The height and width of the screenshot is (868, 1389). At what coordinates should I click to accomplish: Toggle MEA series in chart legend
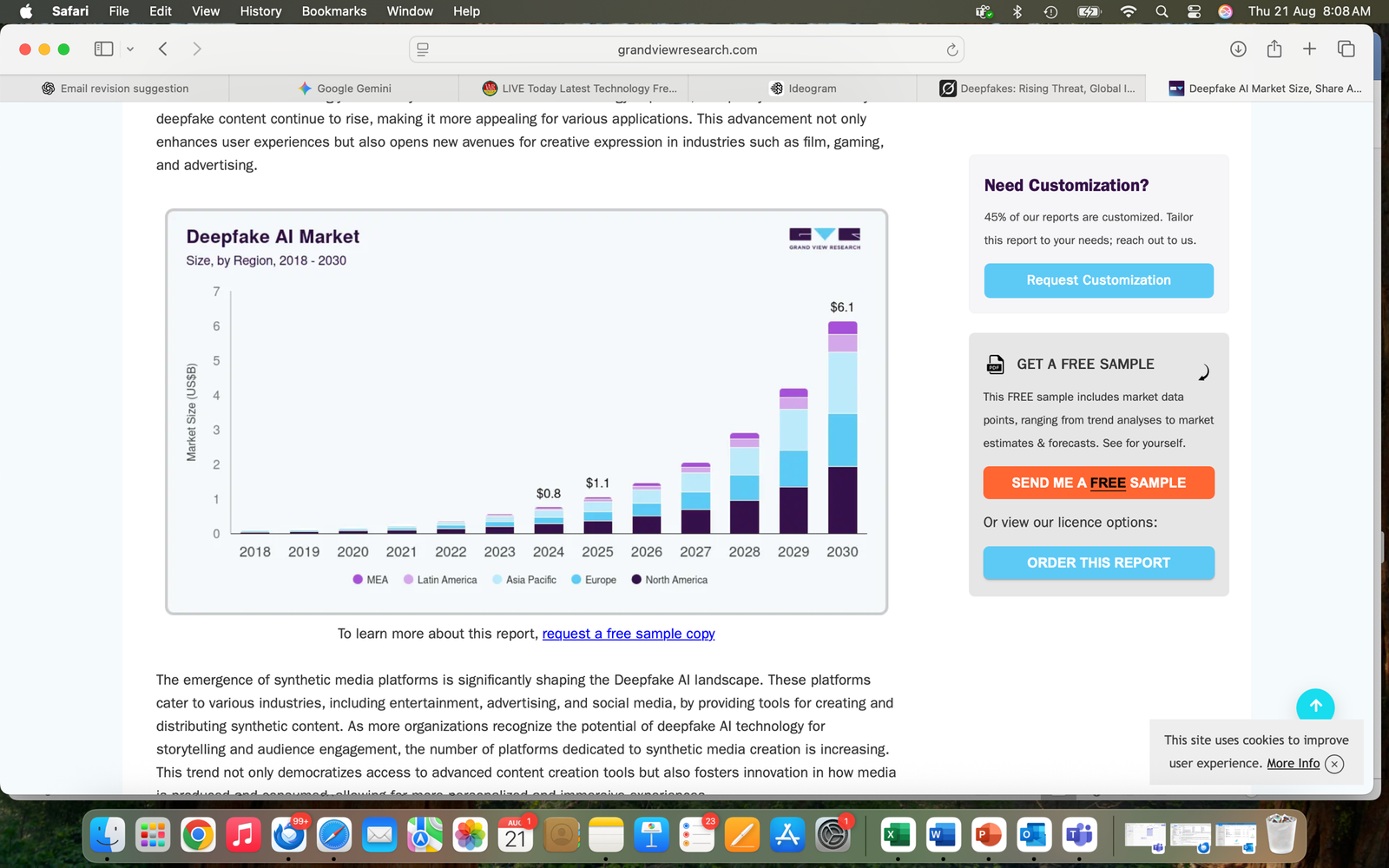371,580
